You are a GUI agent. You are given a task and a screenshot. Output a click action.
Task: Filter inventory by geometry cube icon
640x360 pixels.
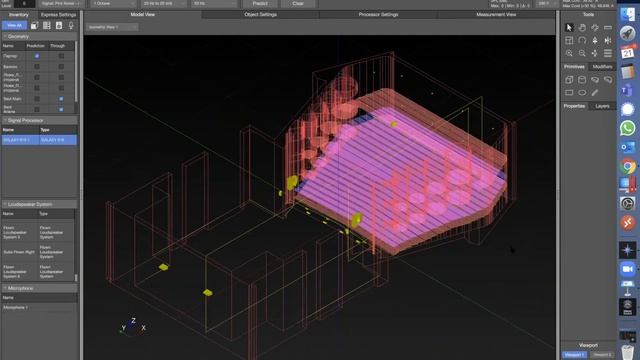35,26
